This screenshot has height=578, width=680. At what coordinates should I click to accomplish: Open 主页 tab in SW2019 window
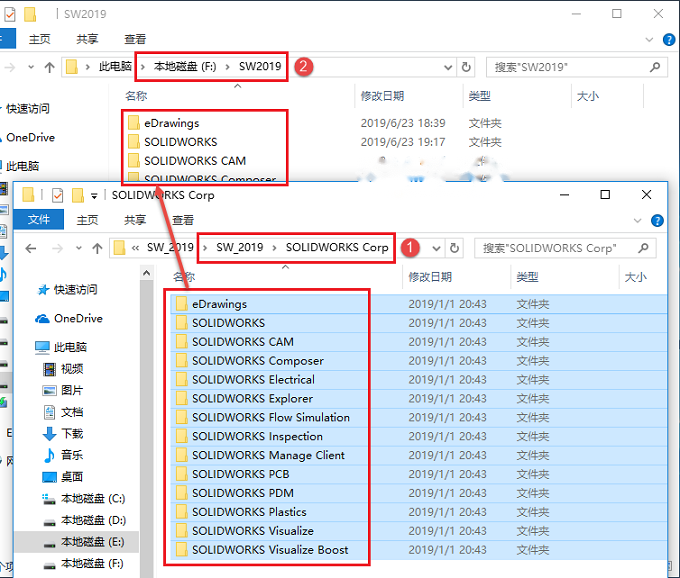[x=39, y=39]
